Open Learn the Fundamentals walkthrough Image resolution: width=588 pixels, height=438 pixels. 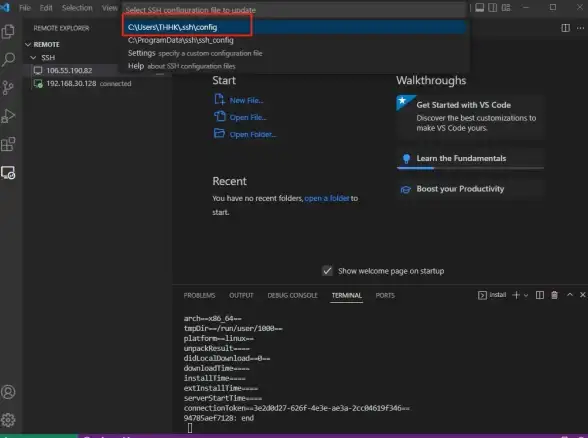(470, 159)
